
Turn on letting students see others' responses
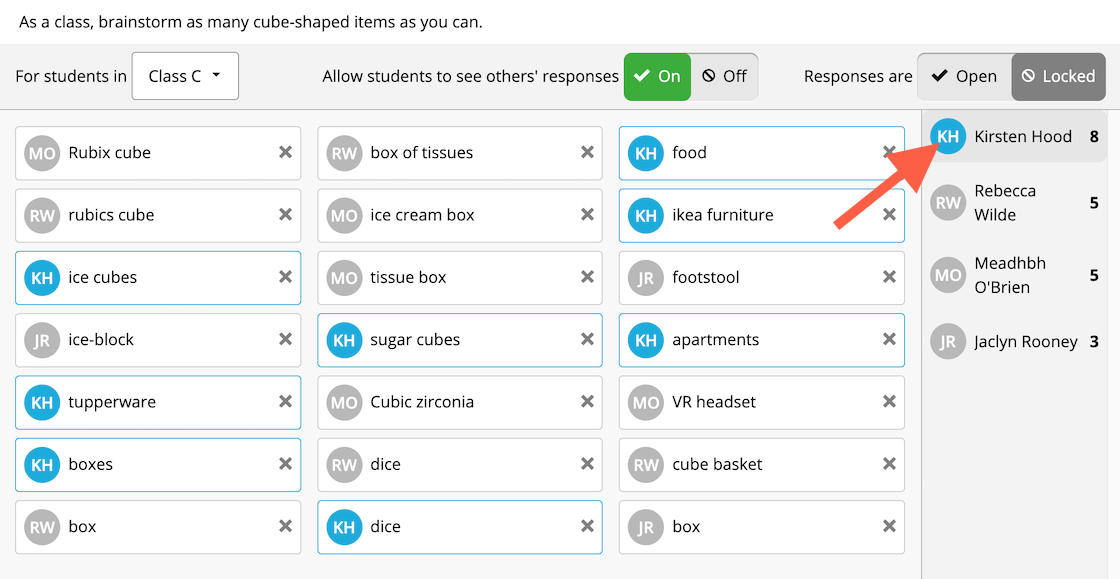pos(657,76)
